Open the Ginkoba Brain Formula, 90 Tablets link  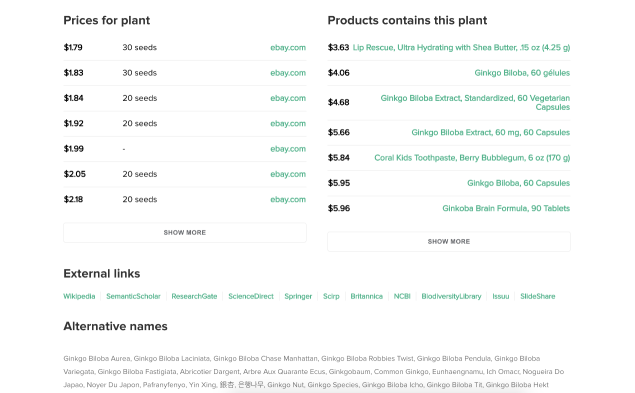[506, 208]
